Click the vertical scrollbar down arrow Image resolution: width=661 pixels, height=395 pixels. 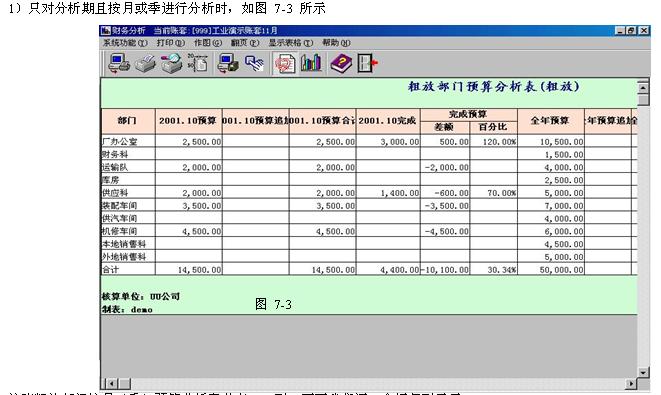[643, 372]
